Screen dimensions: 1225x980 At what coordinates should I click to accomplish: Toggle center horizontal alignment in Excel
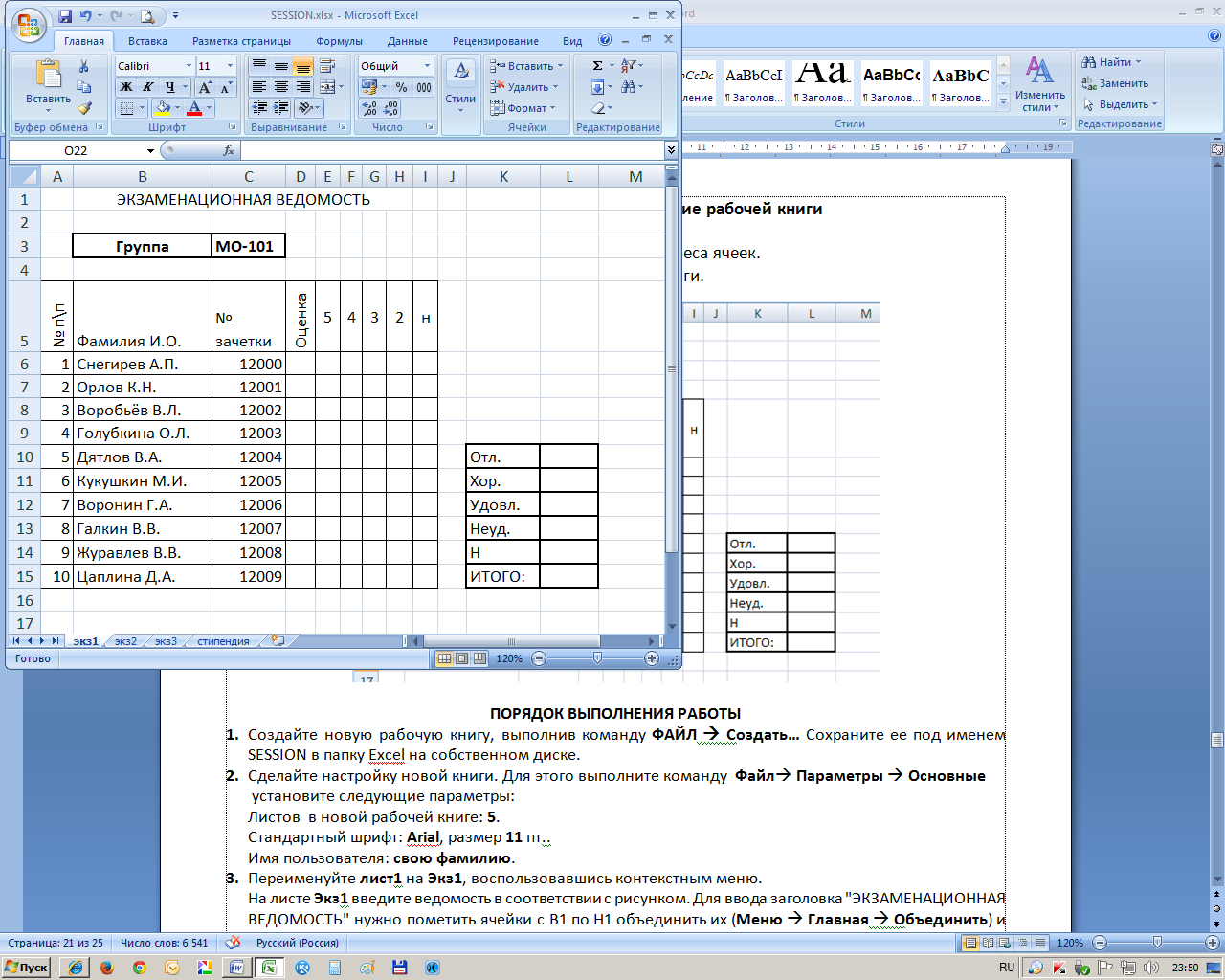pyautogui.click(x=281, y=87)
